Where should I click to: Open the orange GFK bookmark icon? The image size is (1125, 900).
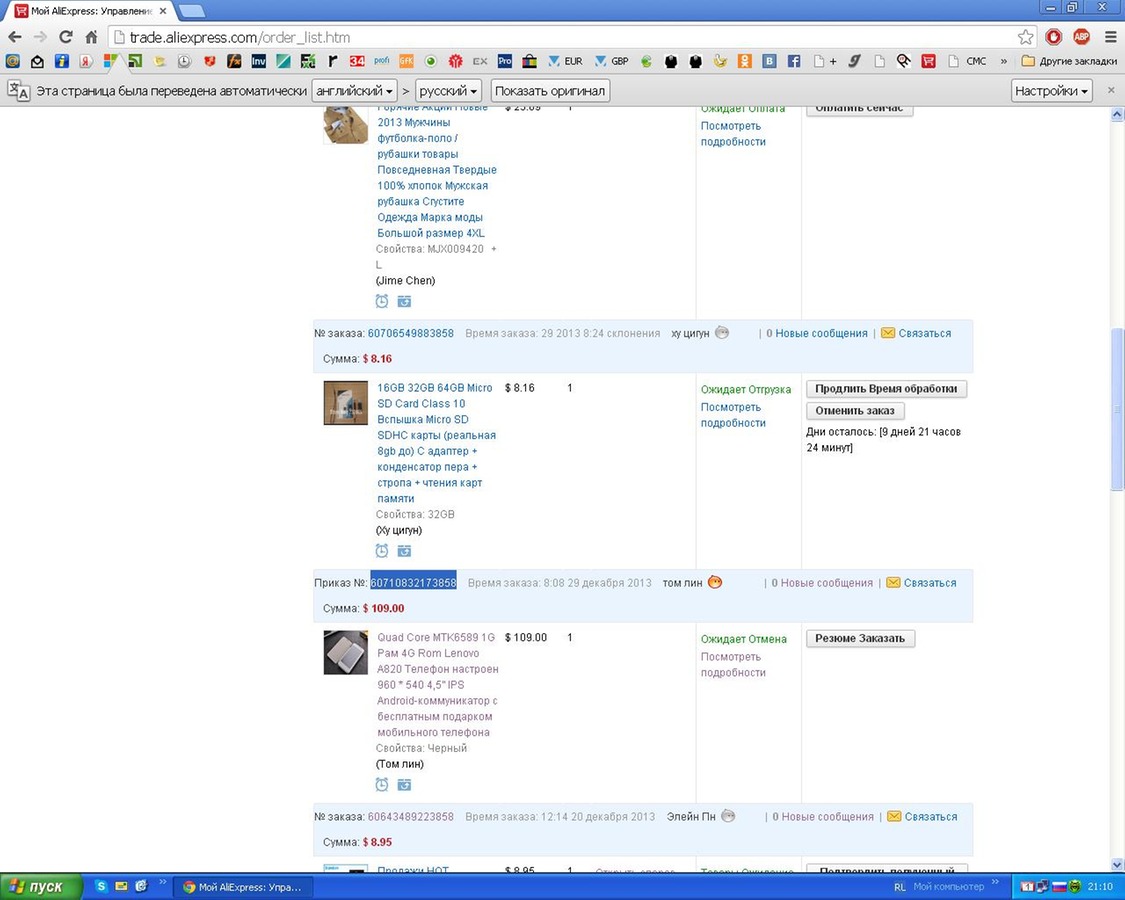406,62
